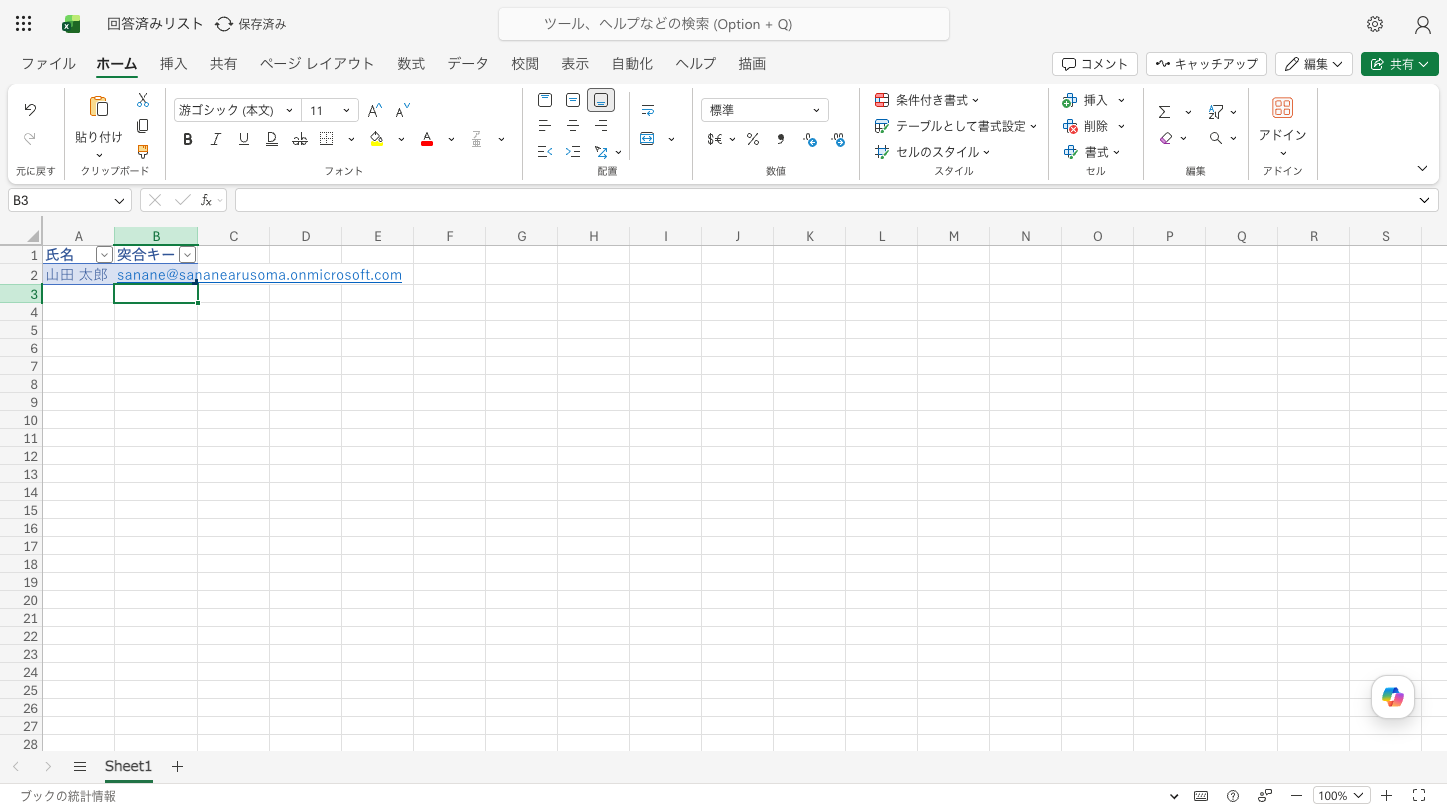1447x806 pixels.
Task: Toggle center horizontal alignment
Action: coord(573,126)
